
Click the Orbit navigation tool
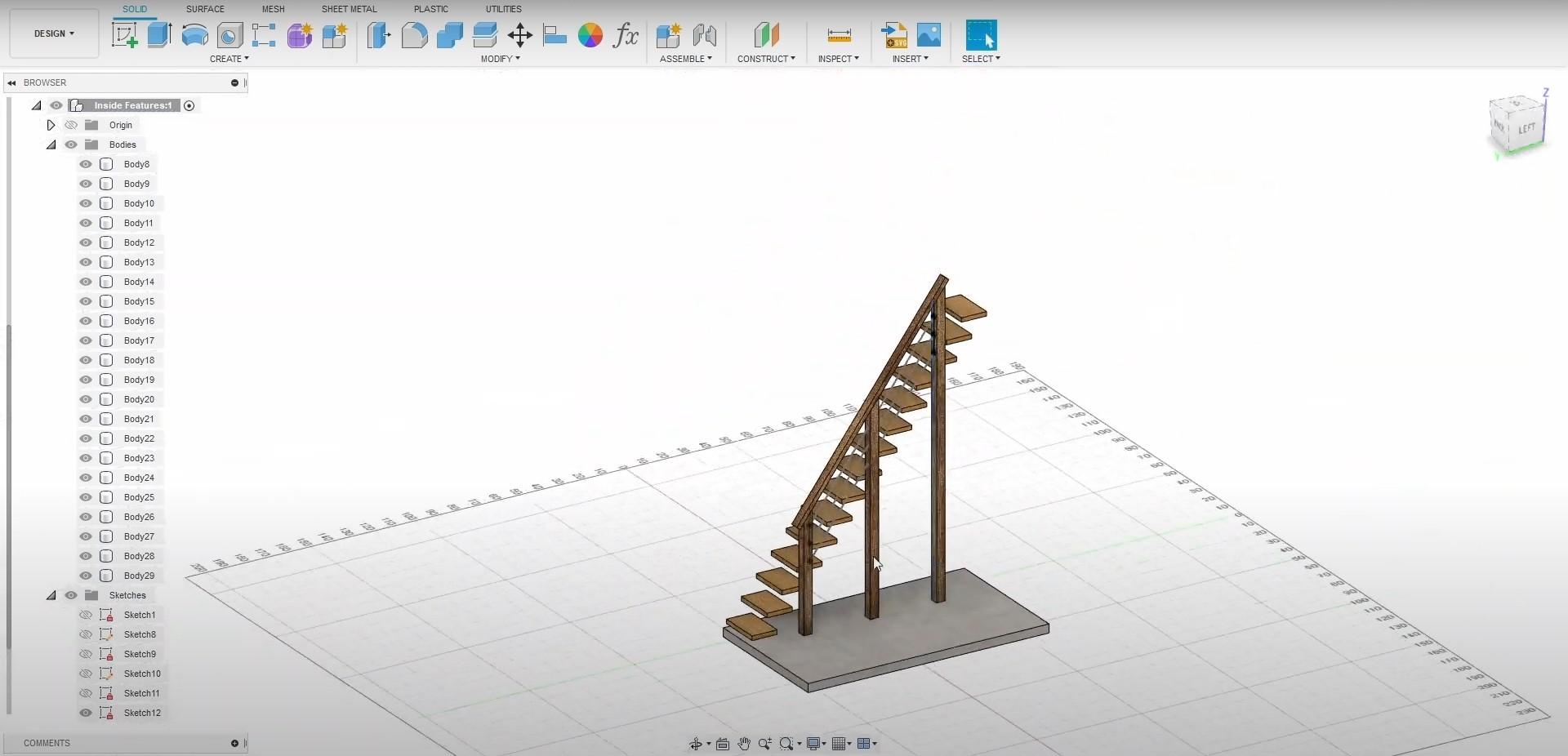pyautogui.click(x=696, y=744)
